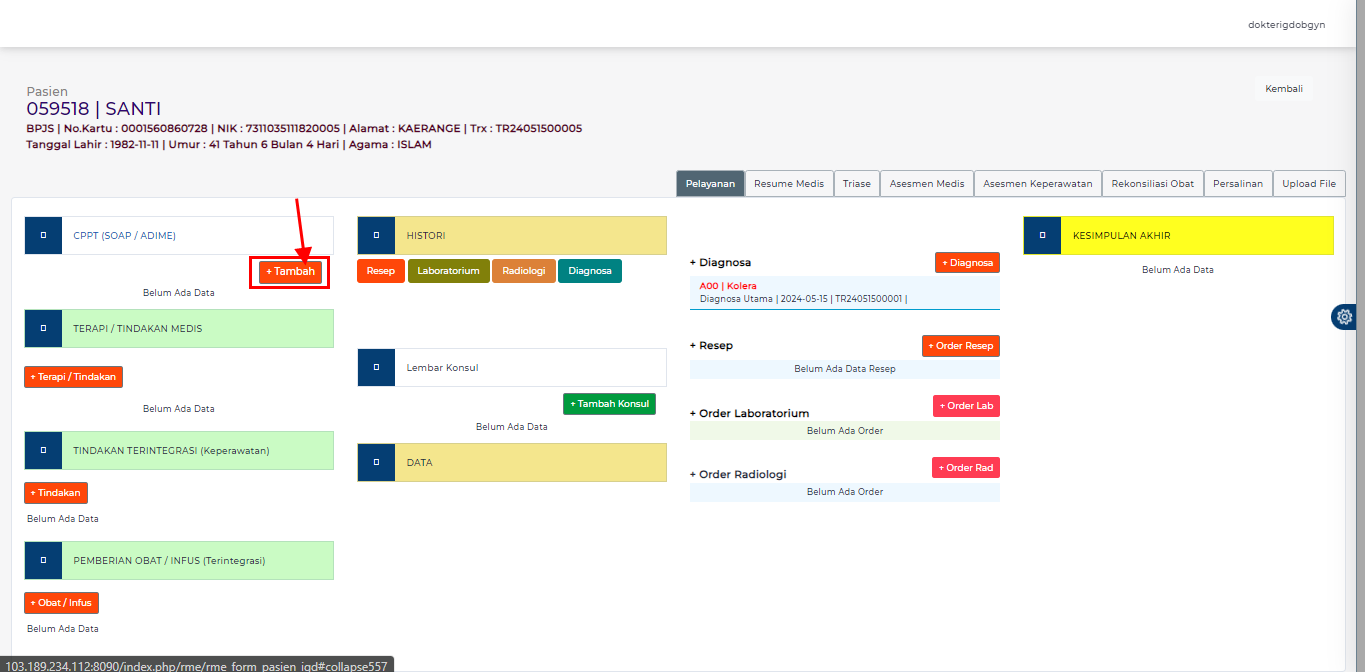This screenshot has width=1365, height=672.
Task: Collapse the TINDAKAN TERINTEGRASI (Keperawatan) section
Action: point(42,450)
